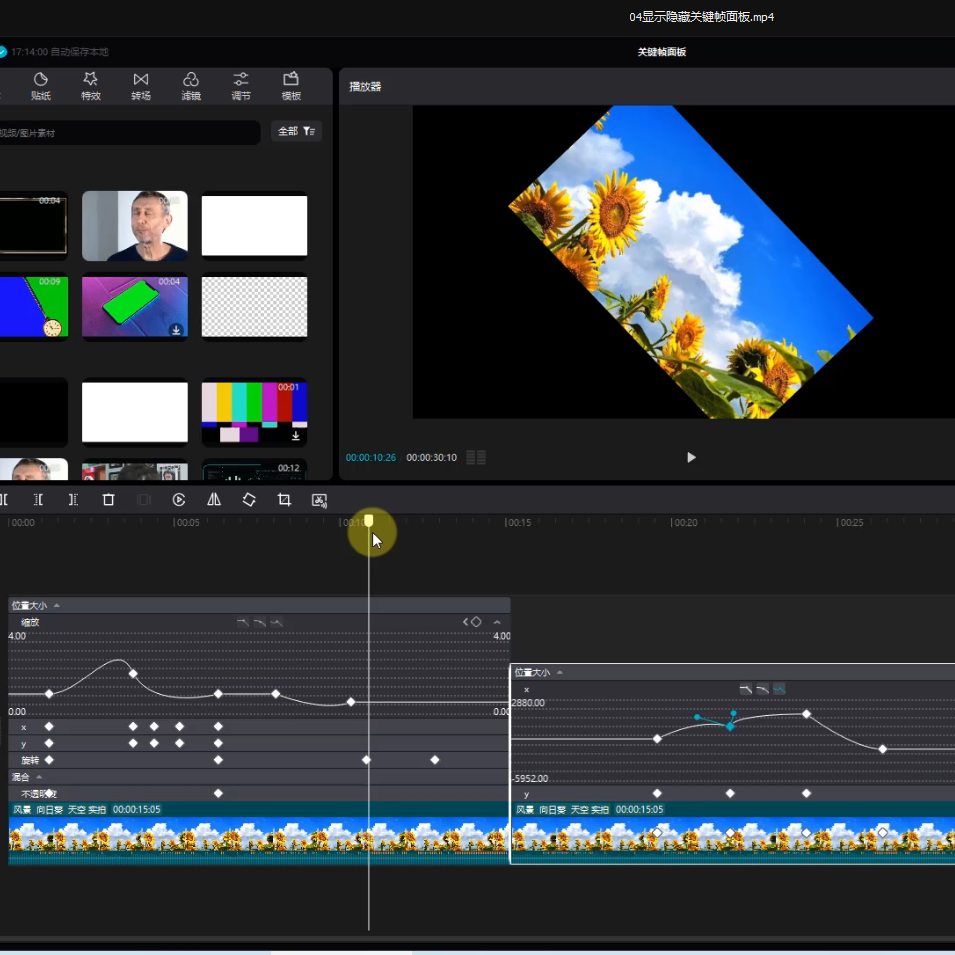Collapse the 混合 section
Image resolution: width=955 pixels, height=955 pixels.
40,777
